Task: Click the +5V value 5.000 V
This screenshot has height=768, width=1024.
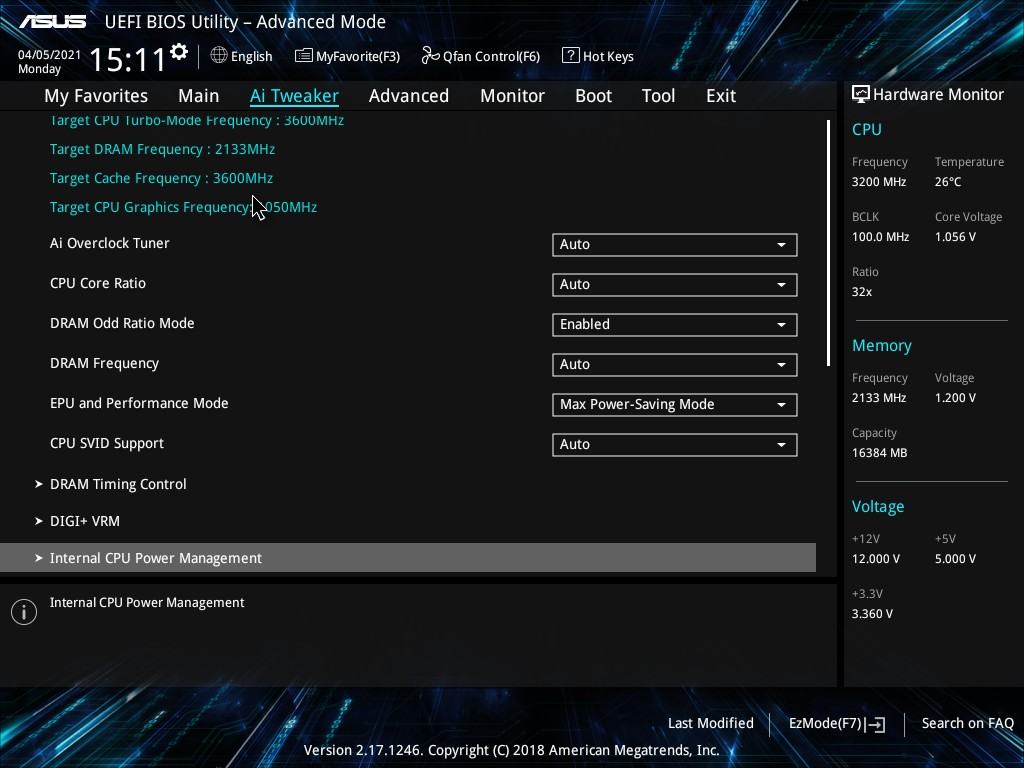Action: coord(955,559)
